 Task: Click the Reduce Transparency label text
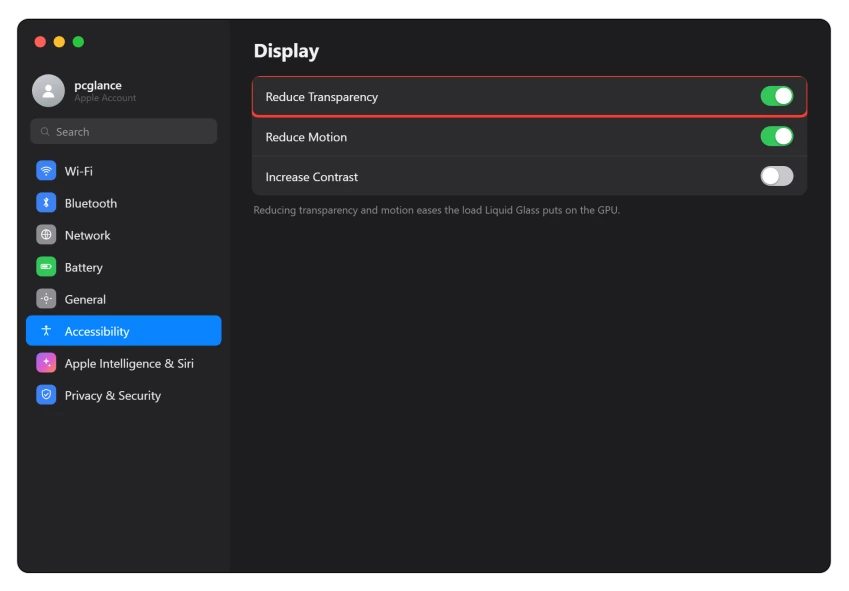coord(322,97)
